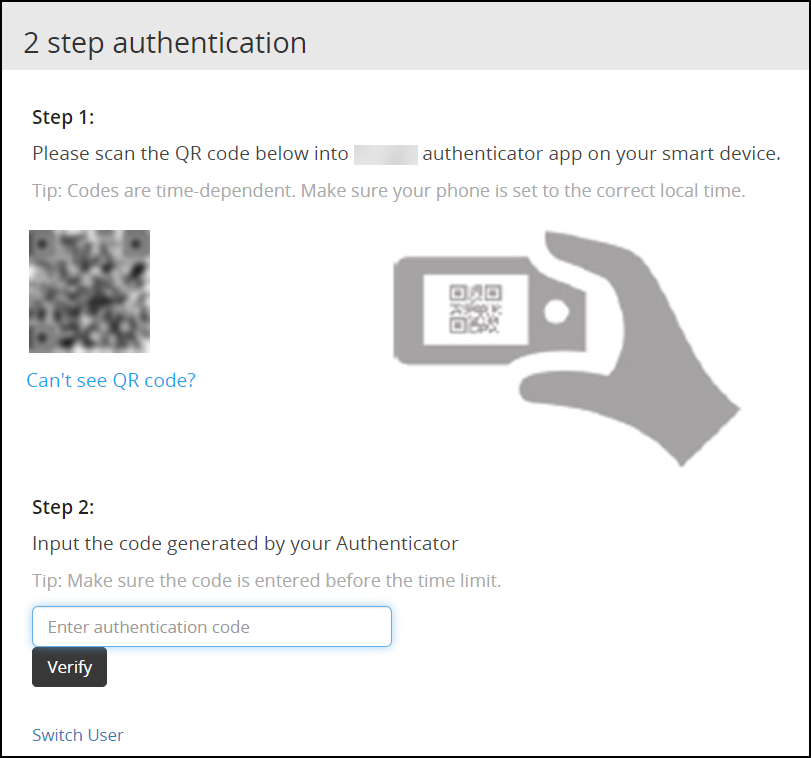This screenshot has height=758, width=811.
Task: Click inside the authentication code field
Action: tap(211, 626)
